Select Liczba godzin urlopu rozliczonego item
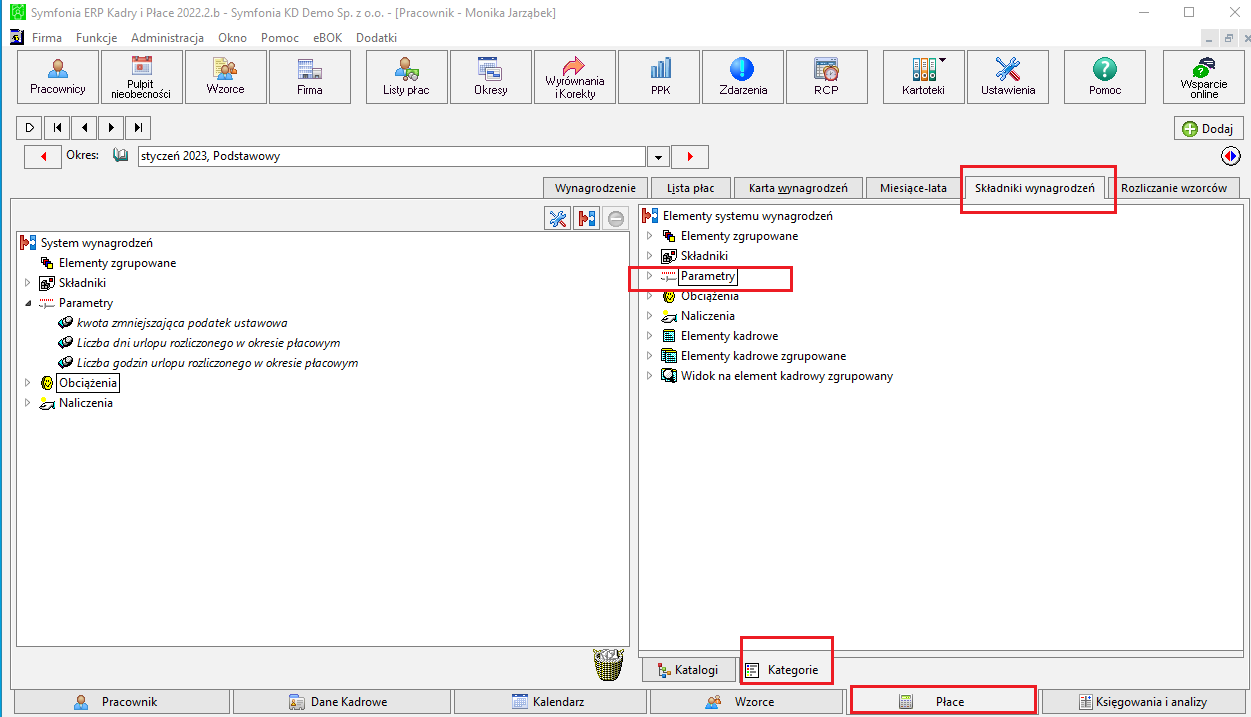Screen dimensions: 1251x717 (x=217, y=363)
